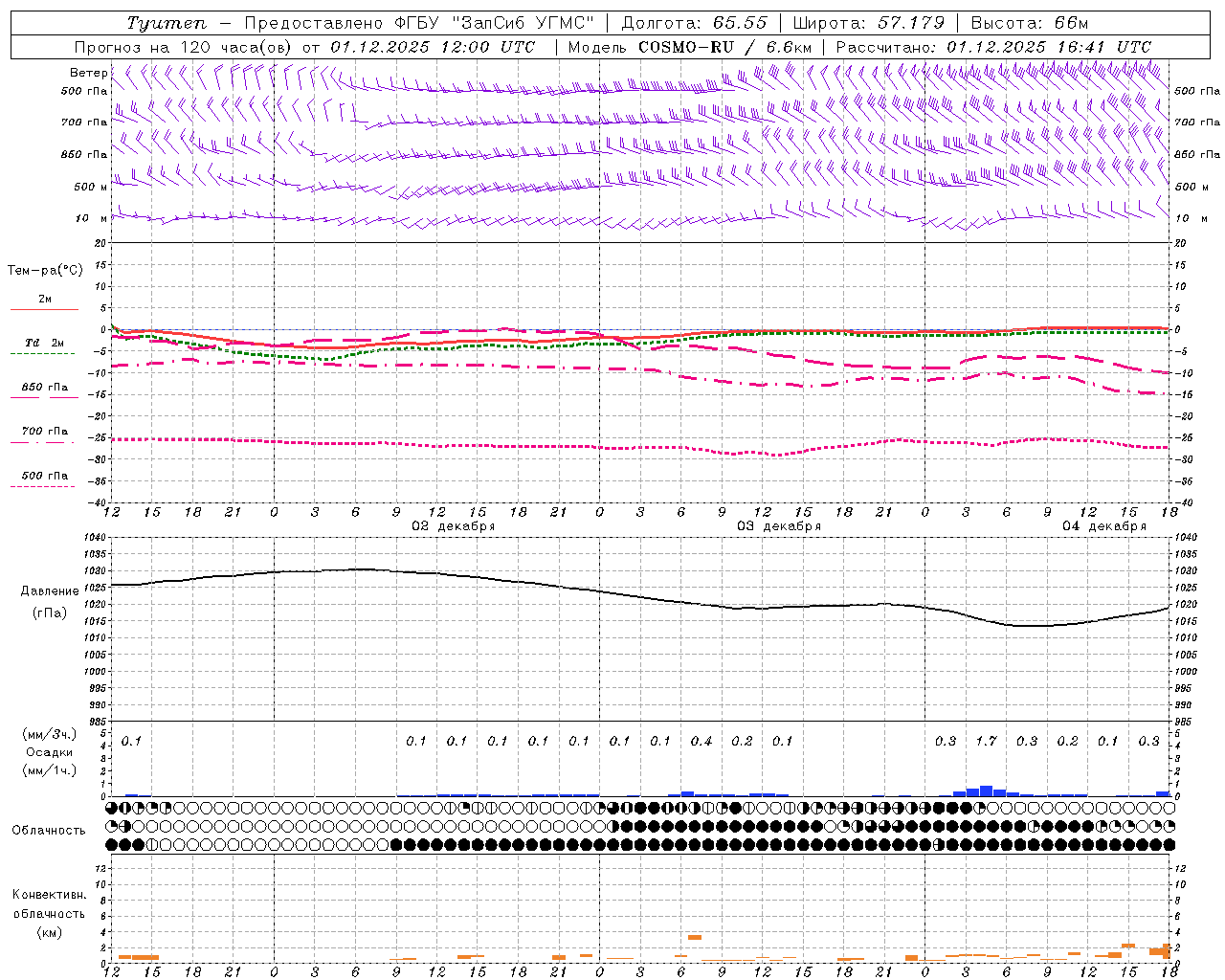1225x980 pixels.
Task: Click the "Давление" pressure panel label
Action: pos(50,591)
